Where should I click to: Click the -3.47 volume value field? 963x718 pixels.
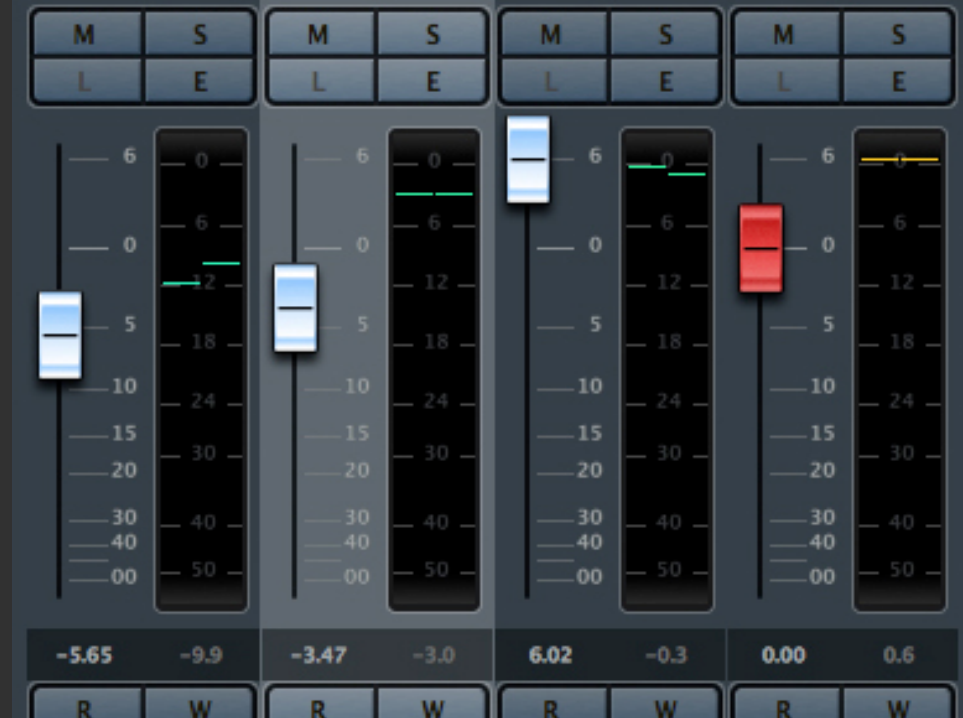pos(320,656)
